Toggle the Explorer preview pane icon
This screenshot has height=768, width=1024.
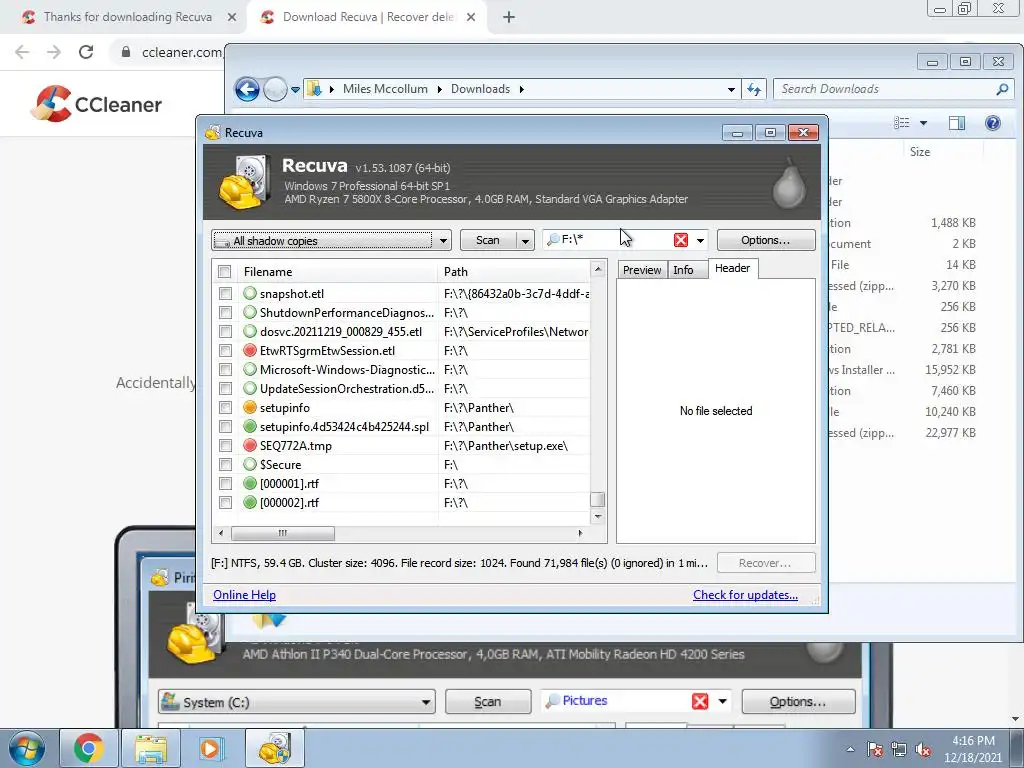click(x=957, y=123)
